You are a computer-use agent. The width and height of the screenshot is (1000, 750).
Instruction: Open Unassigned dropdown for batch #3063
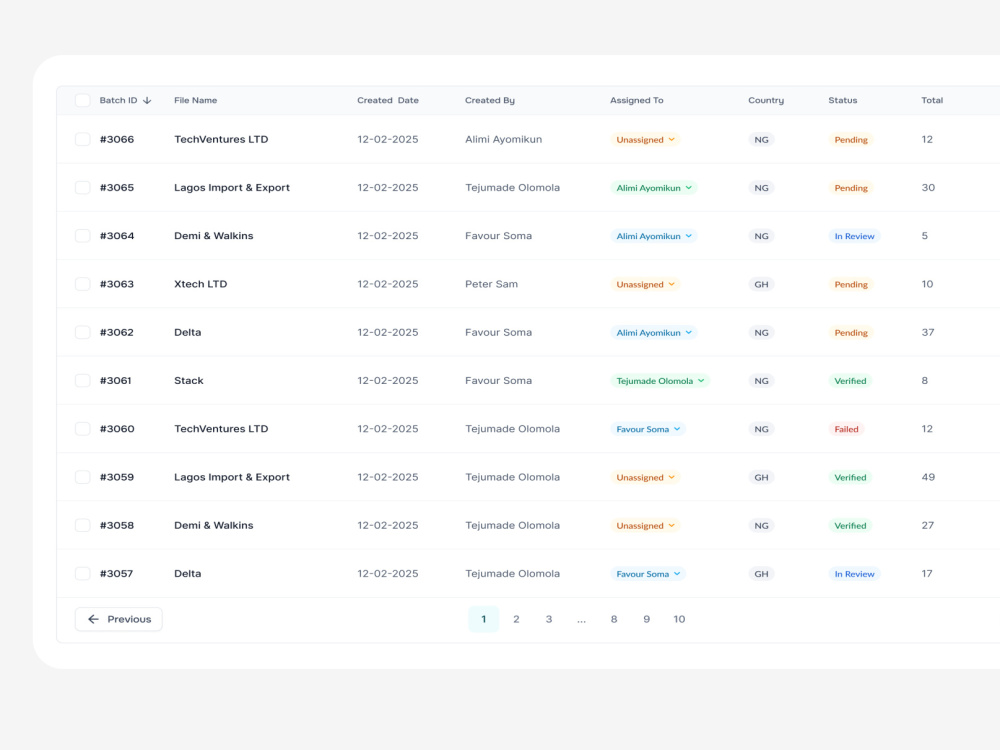coord(645,284)
